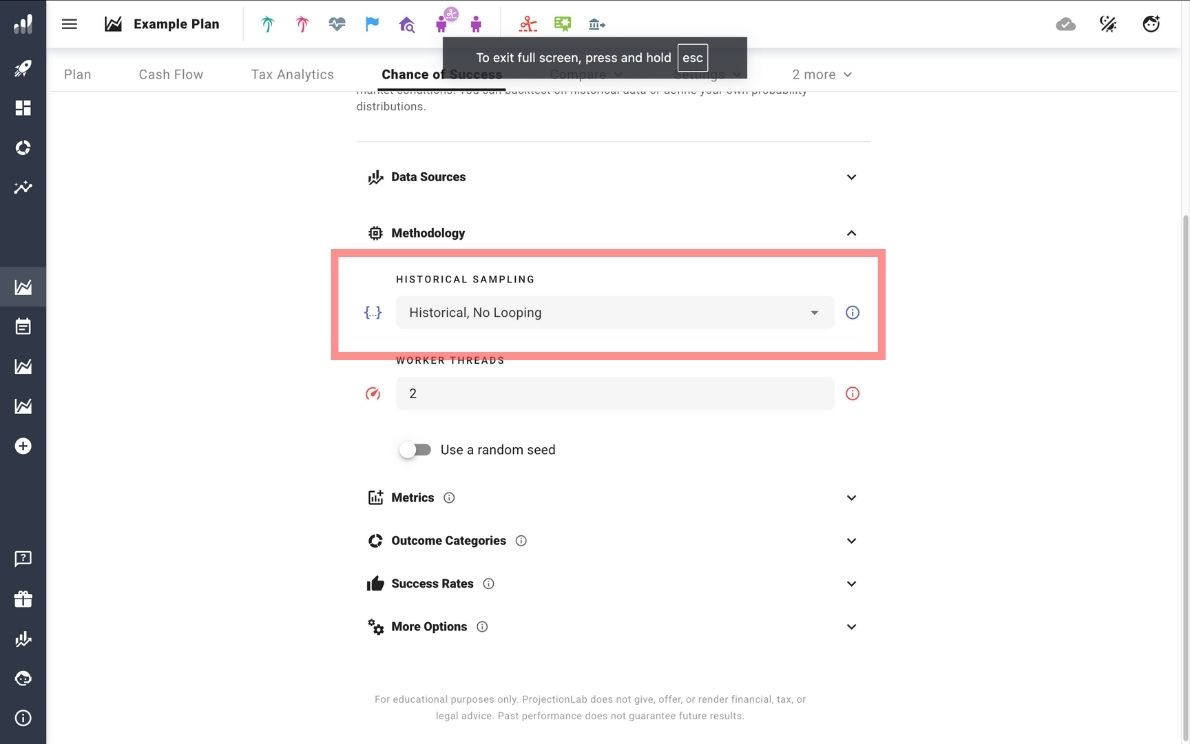Click the Example Plan title
The height and width of the screenshot is (744, 1190).
click(176, 24)
